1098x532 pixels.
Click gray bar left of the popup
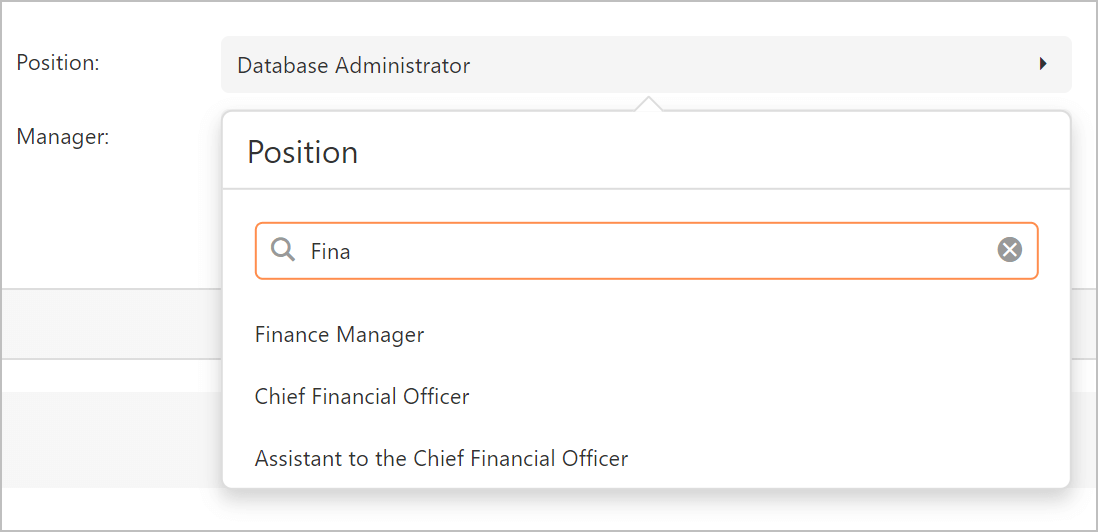(110, 323)
